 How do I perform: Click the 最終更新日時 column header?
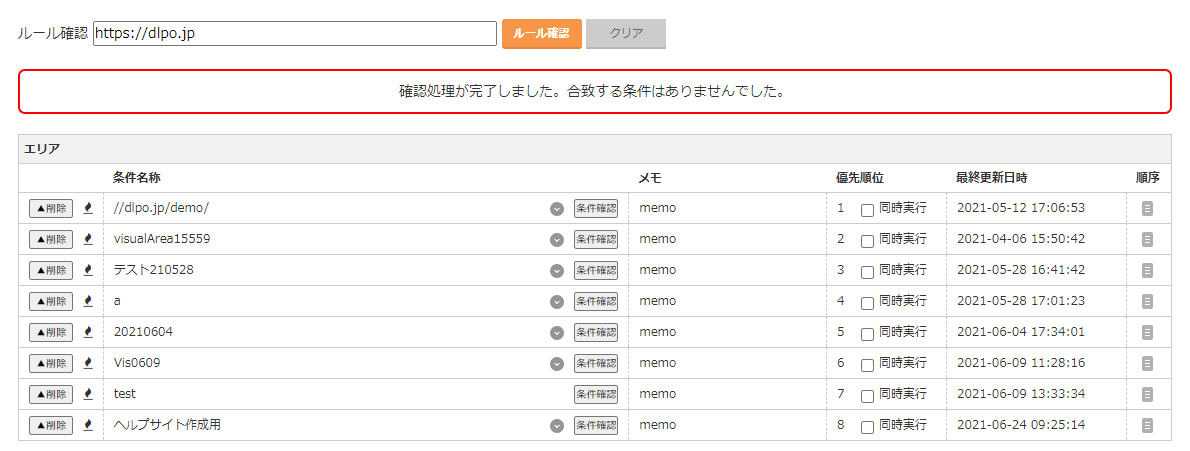click(x=992, y=178)
